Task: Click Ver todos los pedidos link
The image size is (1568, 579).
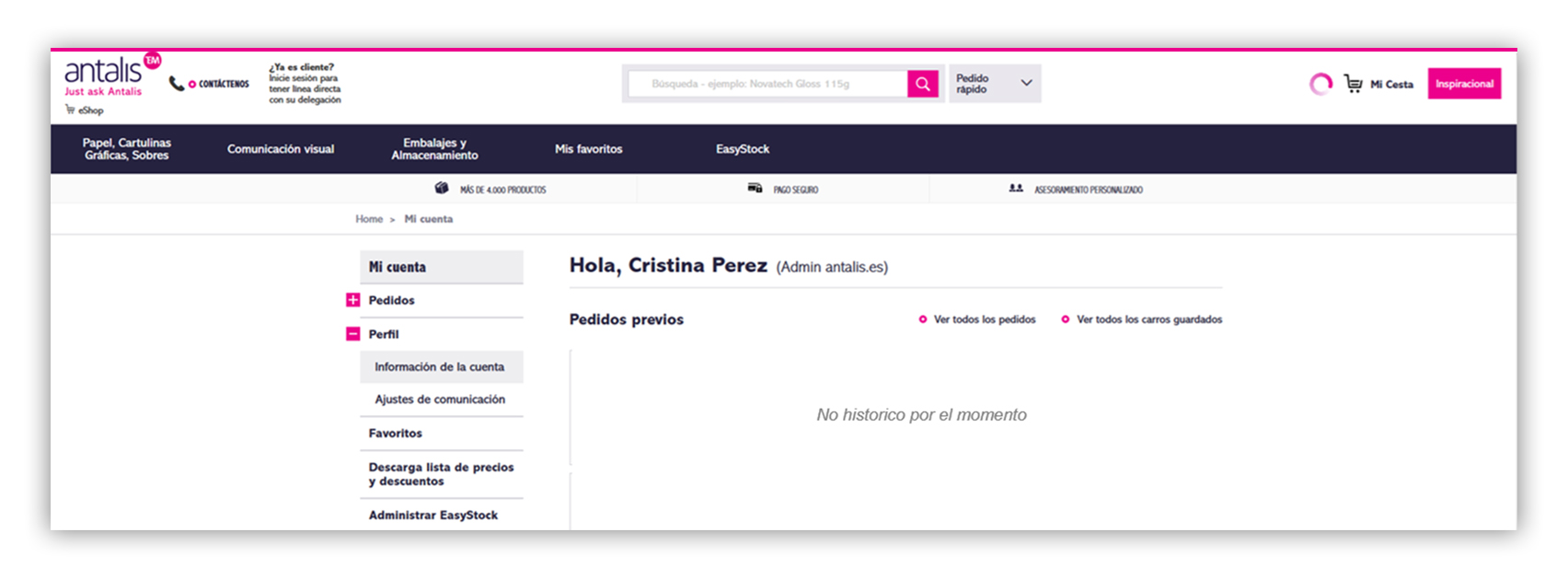Action: (x=984, y=319)
